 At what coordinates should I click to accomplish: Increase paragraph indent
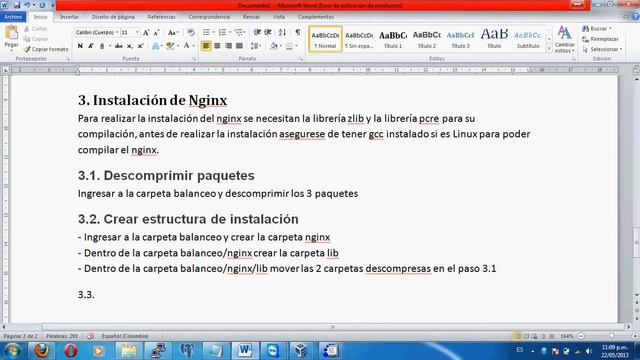[x=268, y=32]
